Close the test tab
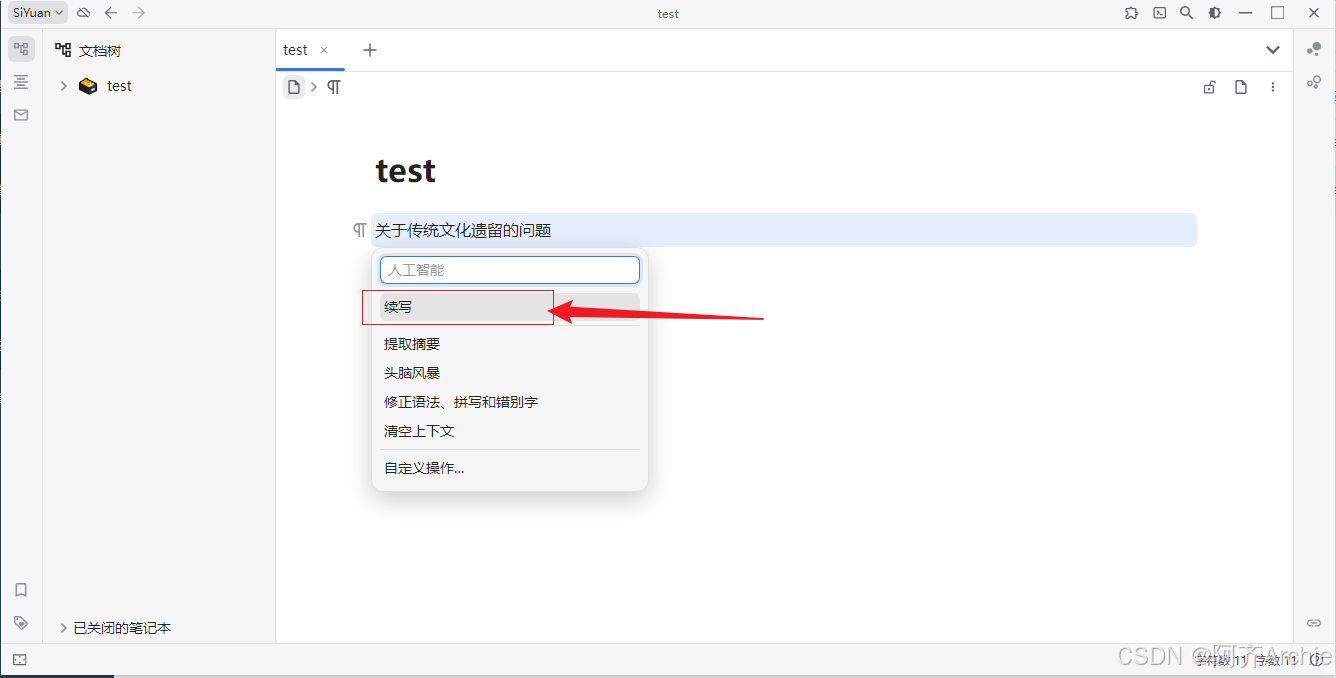 tap(324, 50)
